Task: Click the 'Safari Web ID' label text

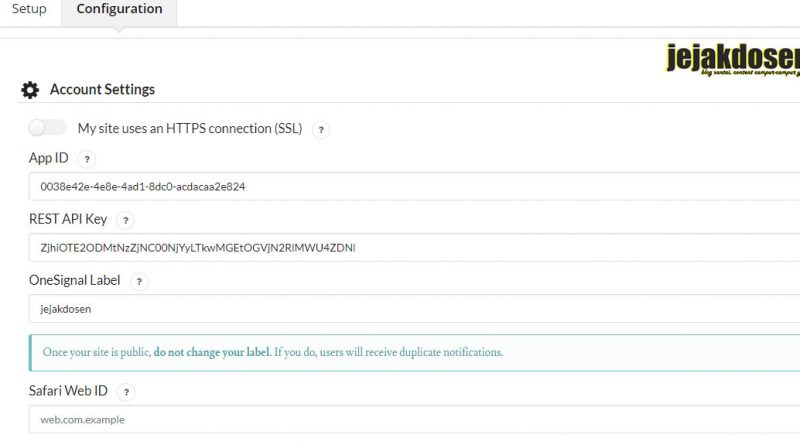Action: click(x=68, y=391)
